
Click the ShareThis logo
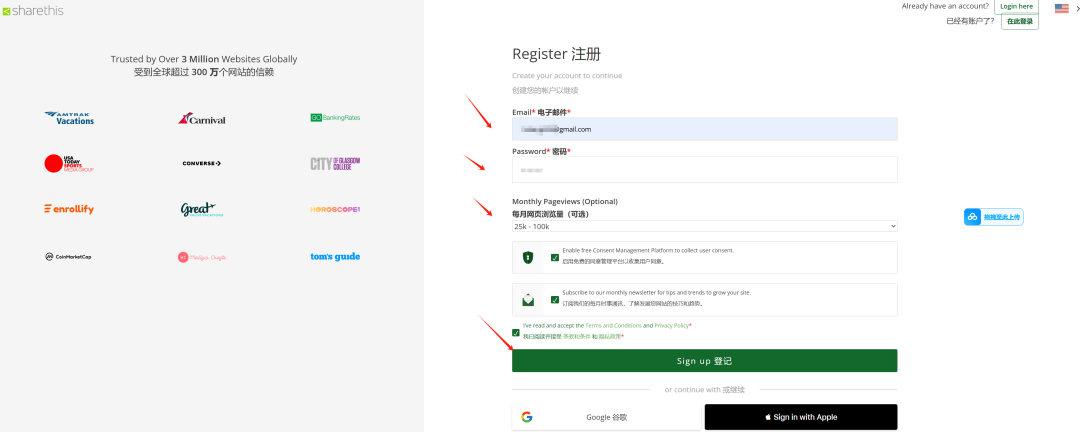(32, 11)
